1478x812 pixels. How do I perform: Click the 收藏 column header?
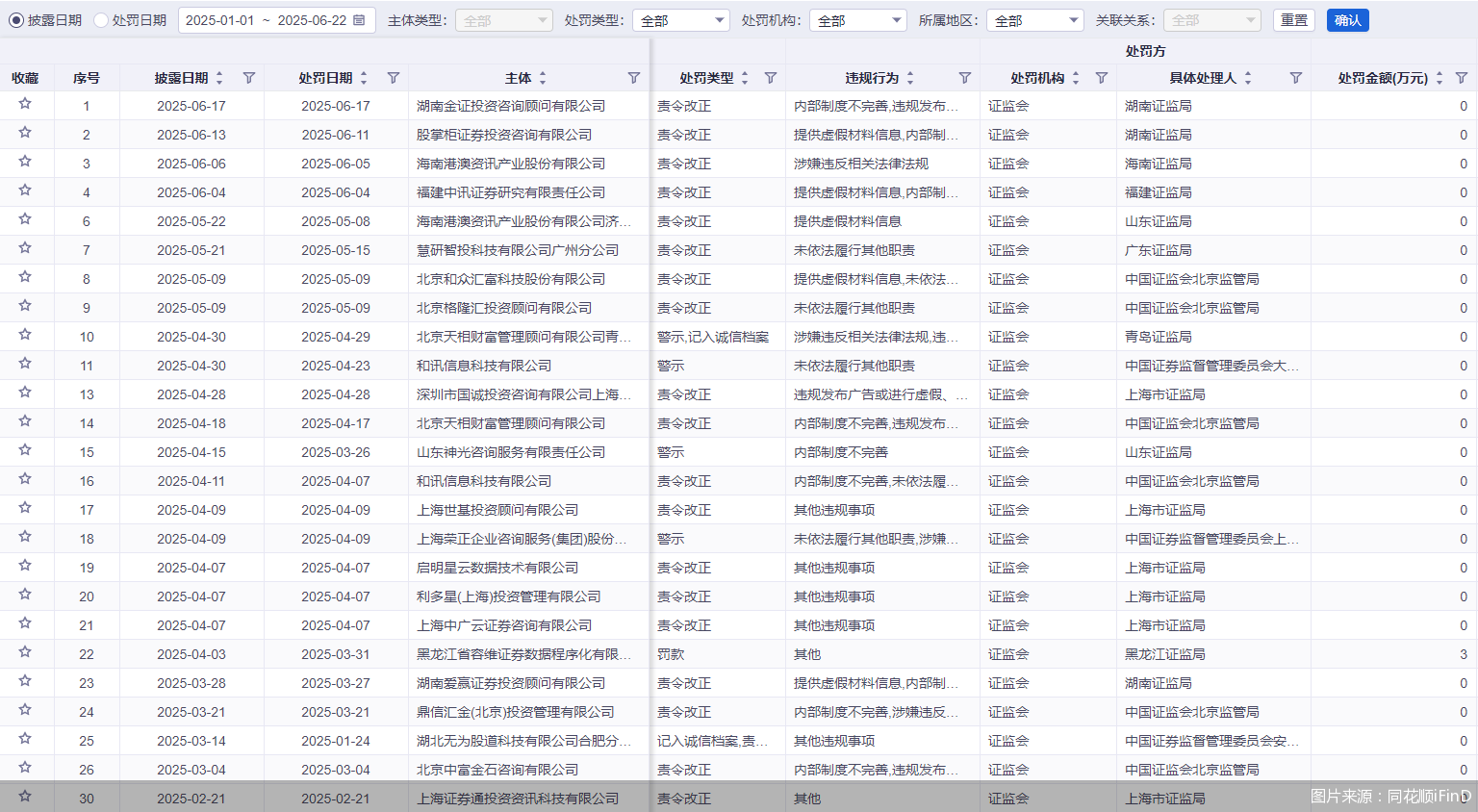25,78
